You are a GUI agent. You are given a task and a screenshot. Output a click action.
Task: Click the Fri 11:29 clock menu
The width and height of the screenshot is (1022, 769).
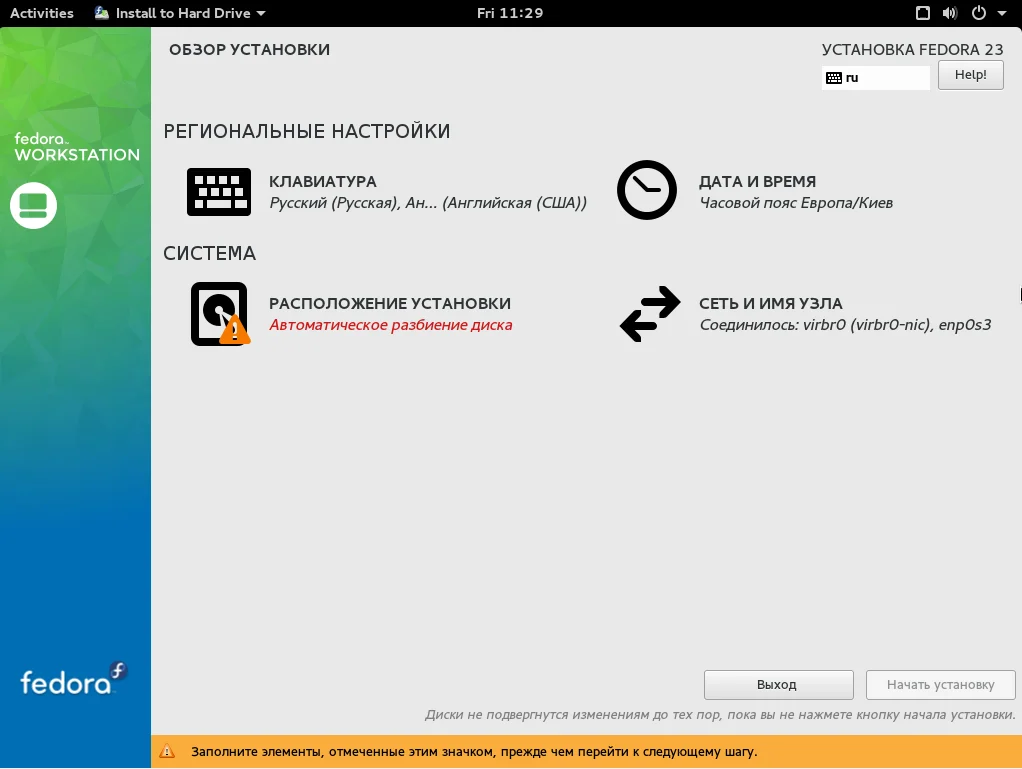tap(510, 13)
